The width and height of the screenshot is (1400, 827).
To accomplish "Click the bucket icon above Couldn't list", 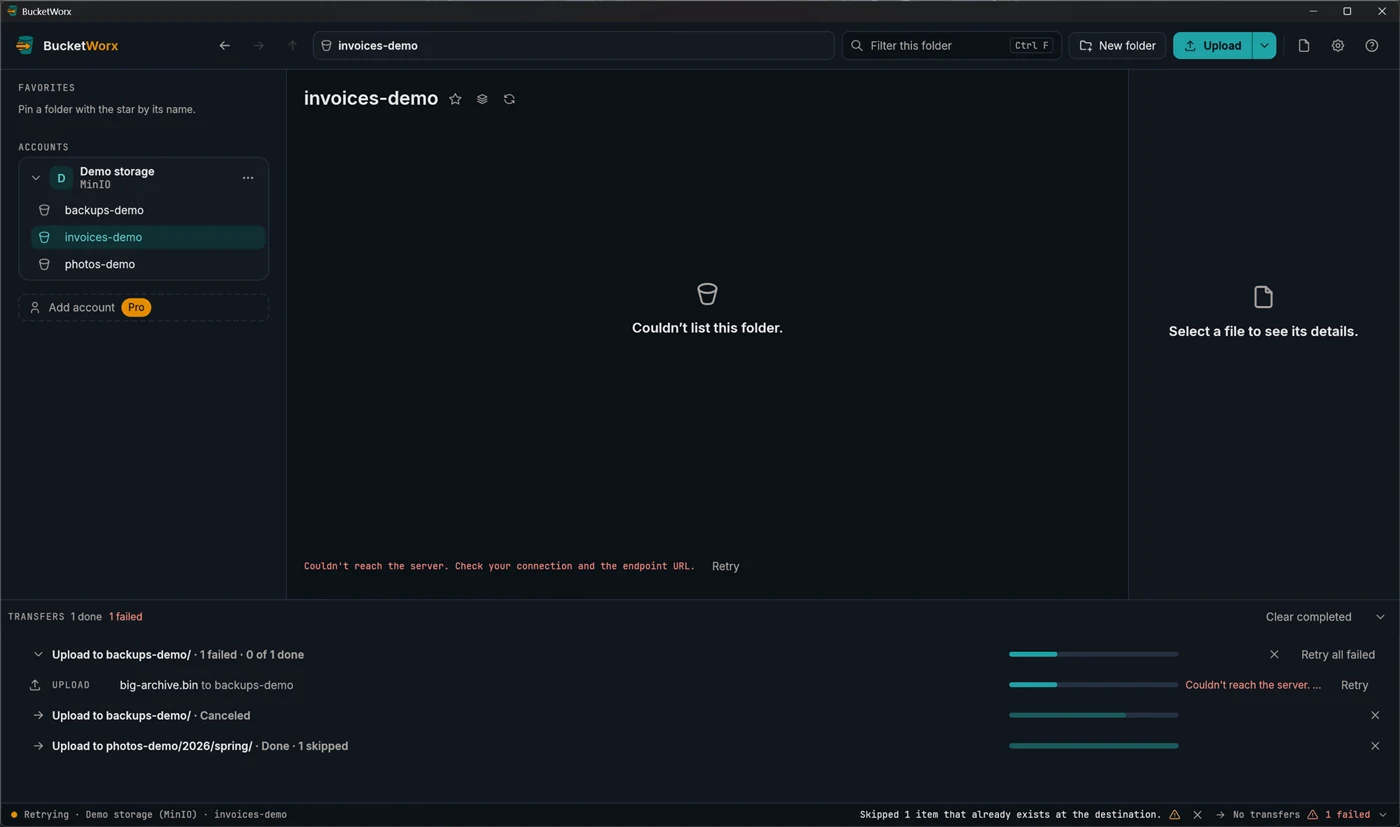I will 707,294.
